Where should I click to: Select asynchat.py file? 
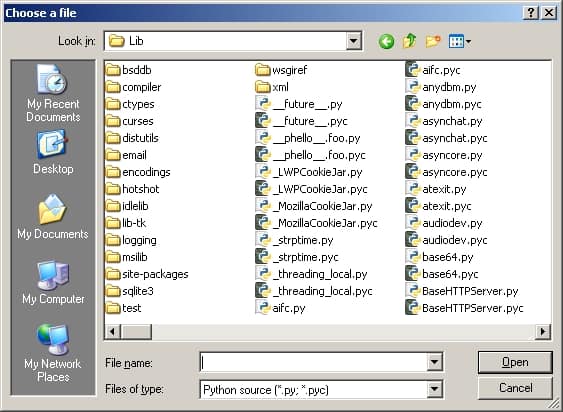pyautogui.click(x=444, y=121)
